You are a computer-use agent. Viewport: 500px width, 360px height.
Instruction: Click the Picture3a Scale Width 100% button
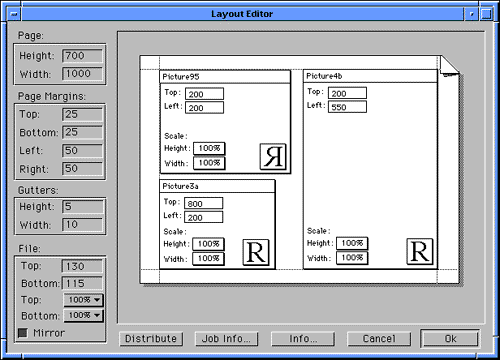209,259
